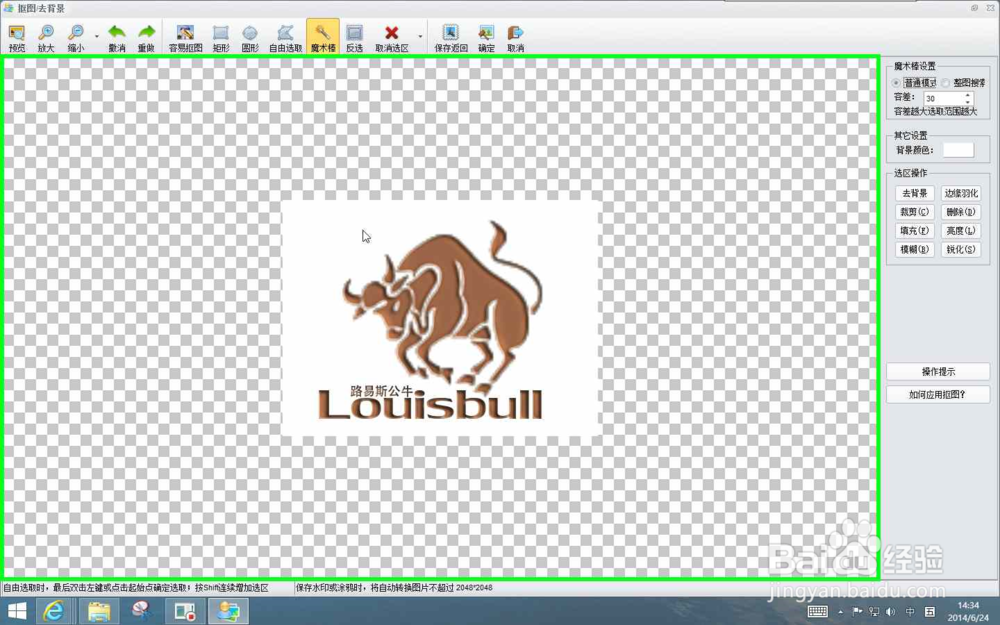
Task: Undo with the 撤消 green arrow
Action: click(x=117, y=38)
